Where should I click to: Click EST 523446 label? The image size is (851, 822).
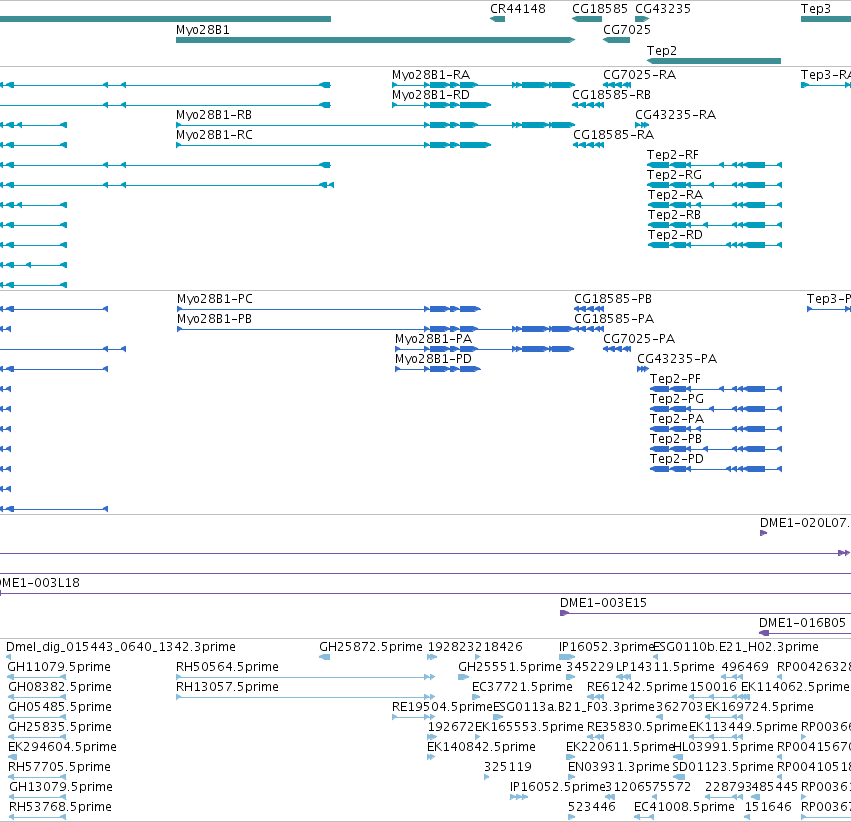pos(592,807)
